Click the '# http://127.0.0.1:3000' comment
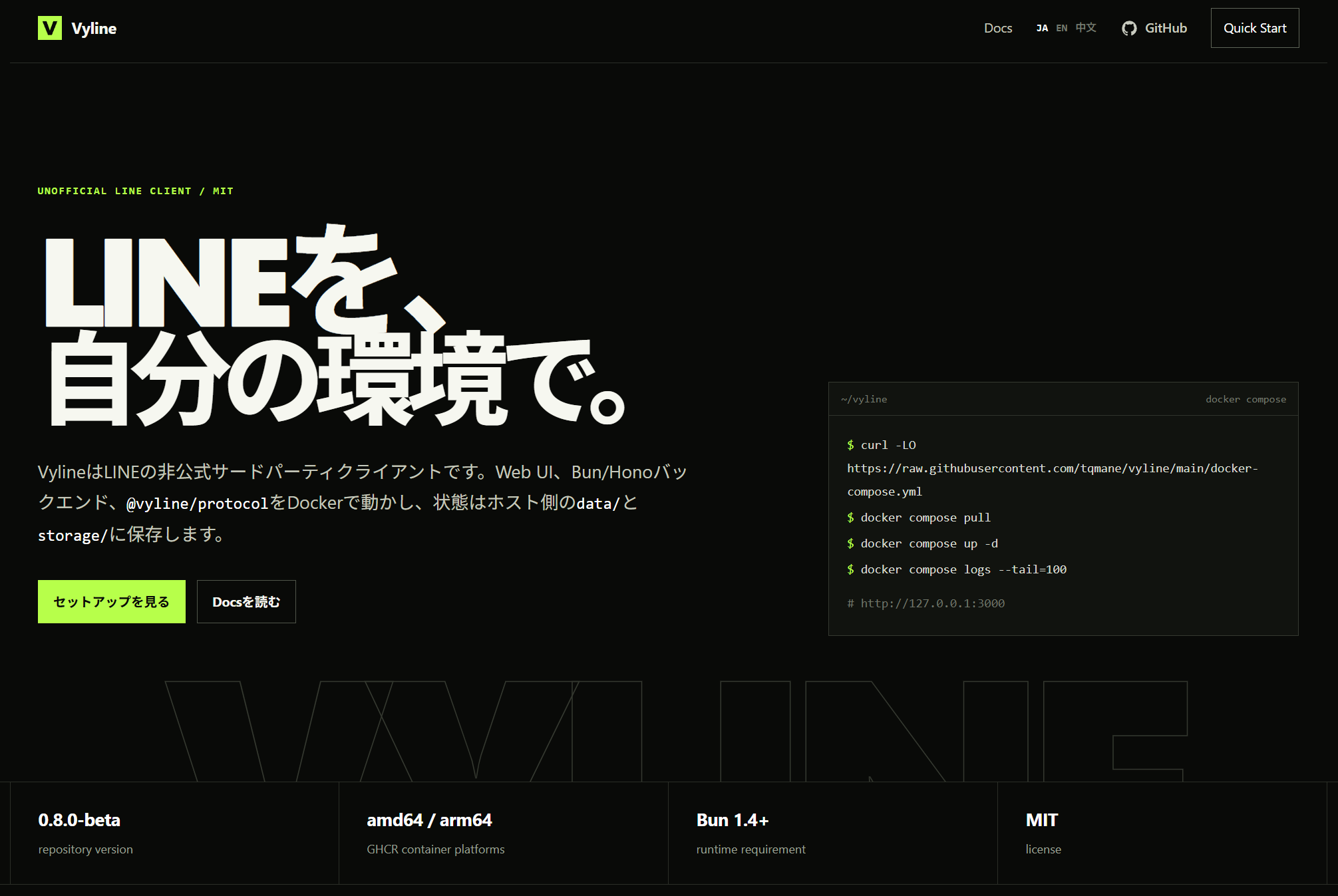The width and height of the screenshot is (1338, 896). click(x=926, y=603)
